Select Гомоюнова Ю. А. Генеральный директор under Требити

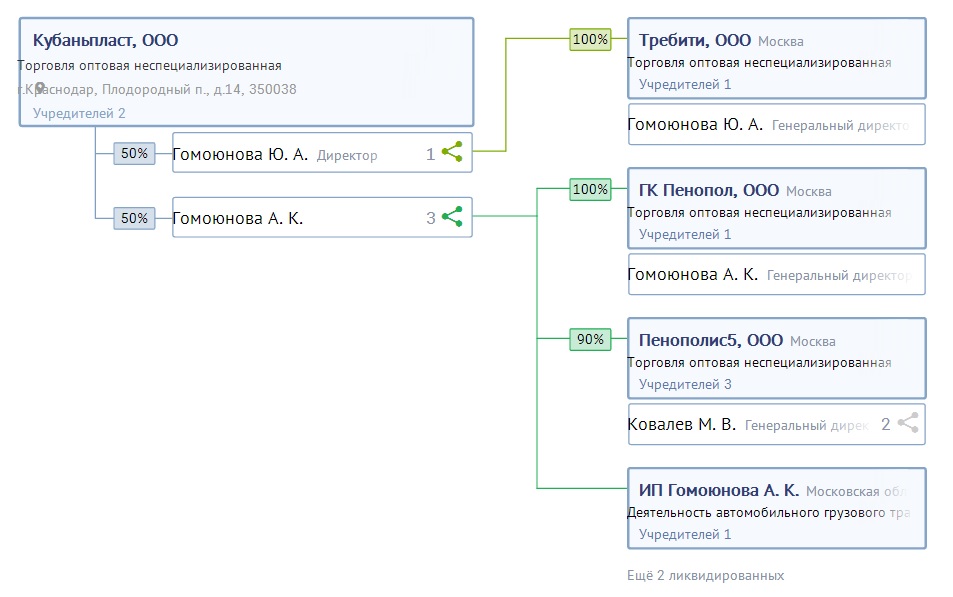tap(694, 125)
